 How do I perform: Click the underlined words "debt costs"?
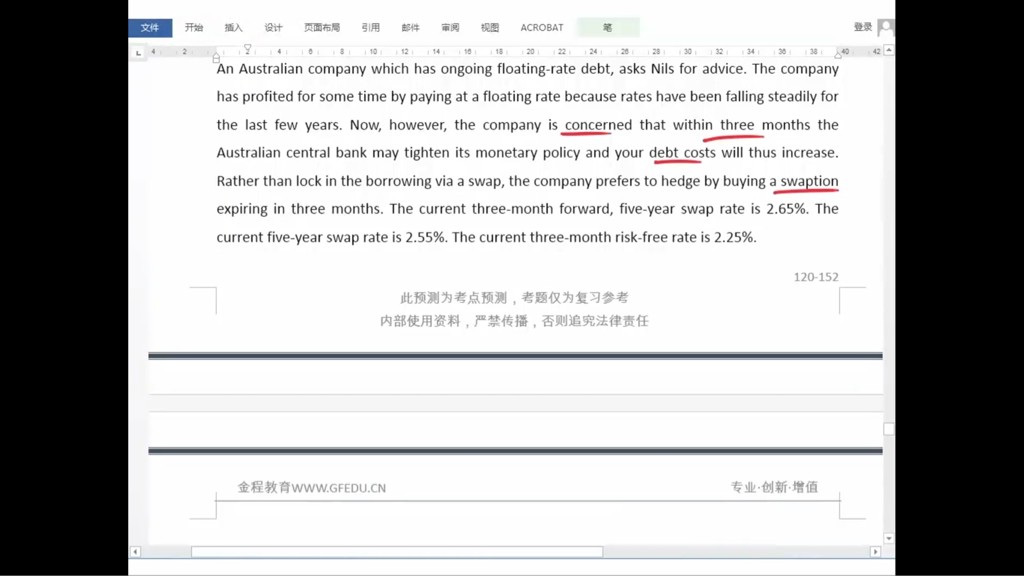click(682, 153)
